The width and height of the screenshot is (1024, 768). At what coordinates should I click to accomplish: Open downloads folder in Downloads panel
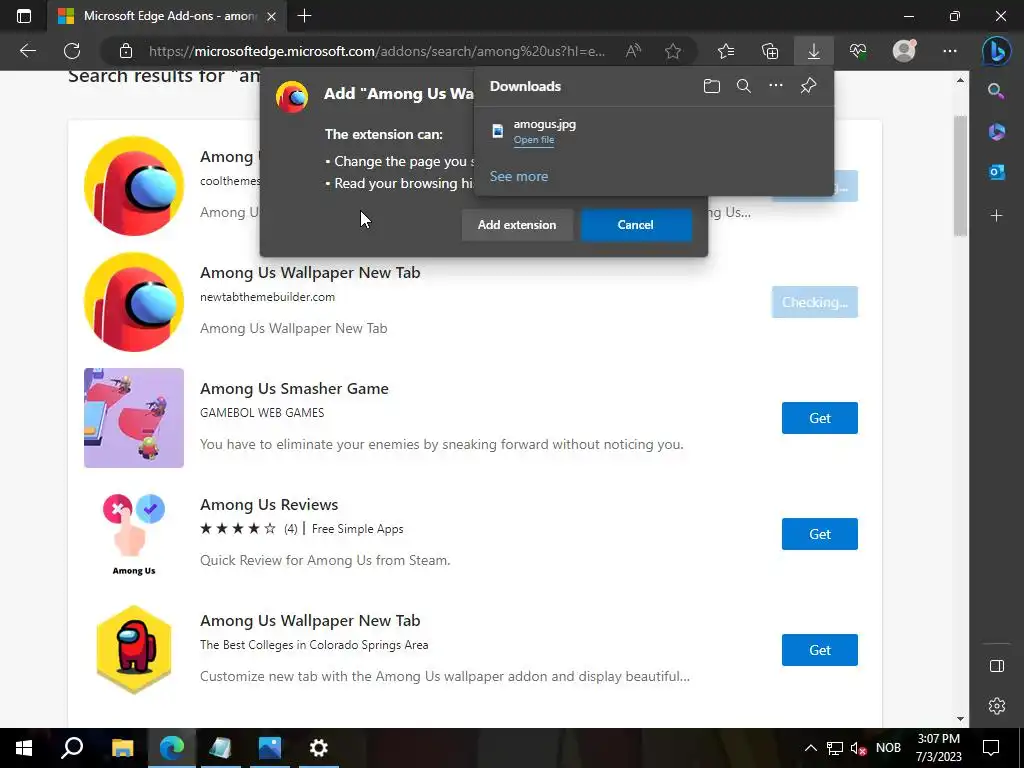(712, 86)
